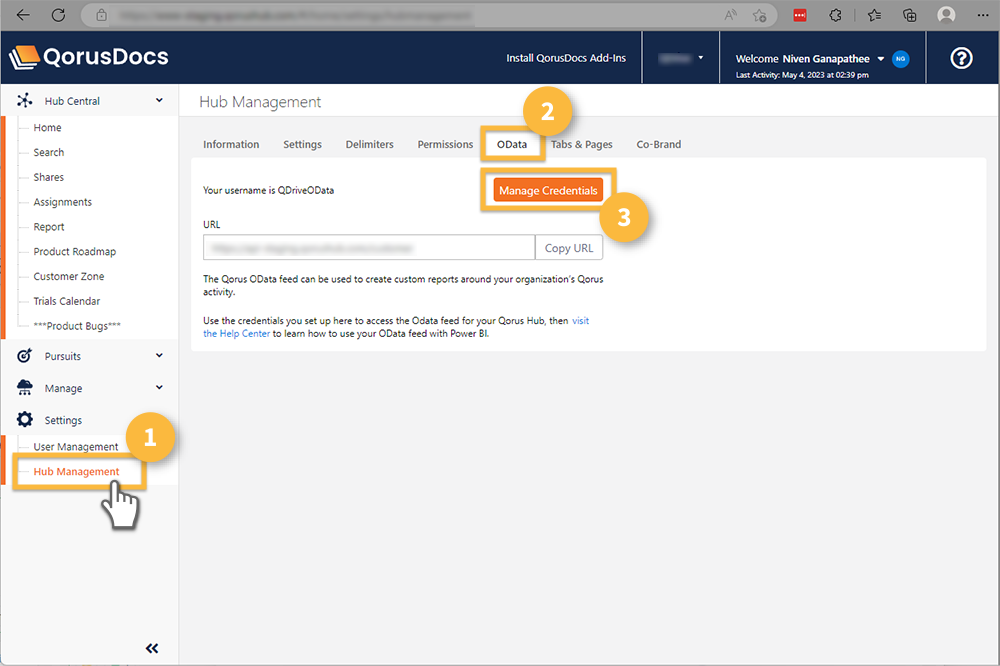Open the blurred hub selector dropdown
Viewport: 1000px width, 666px height.
point(680,58)
